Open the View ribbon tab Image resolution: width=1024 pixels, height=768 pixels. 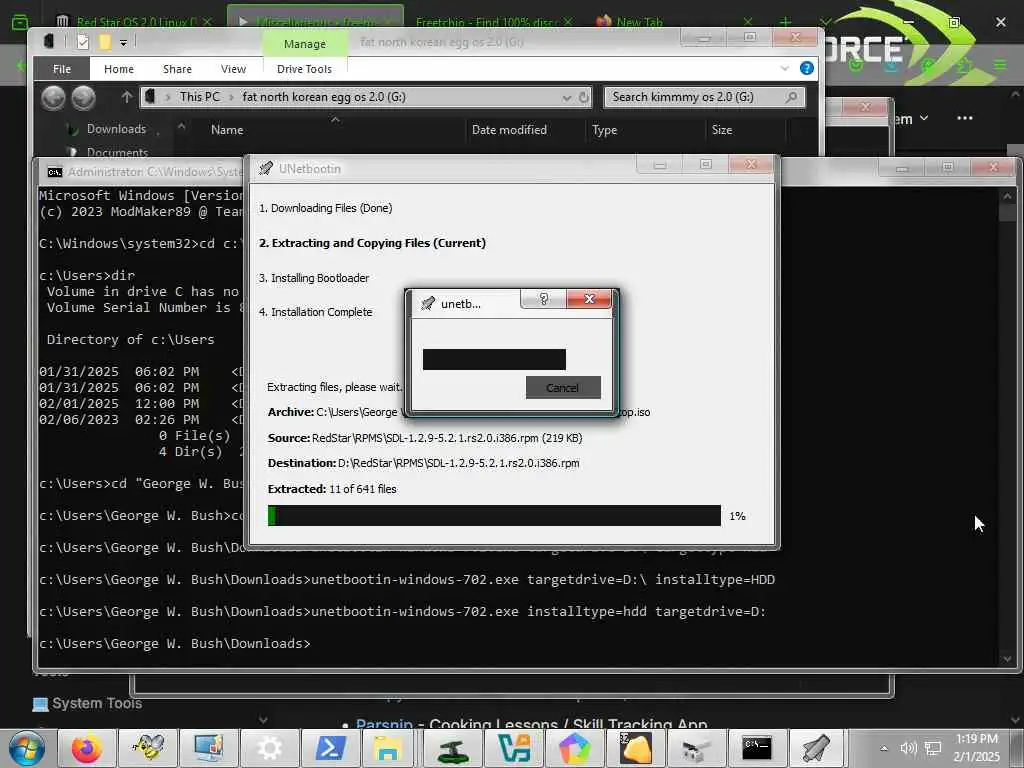tap(233, 69)
